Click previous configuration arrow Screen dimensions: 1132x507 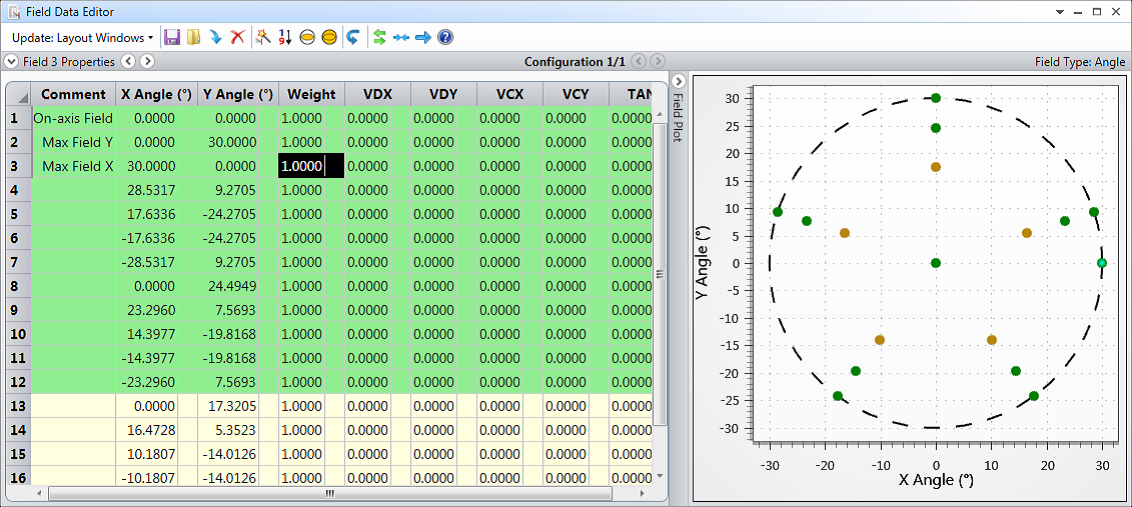(641, 61)
